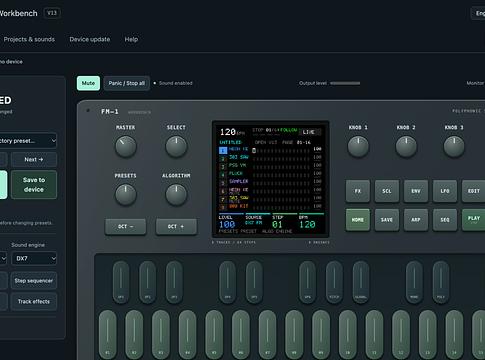
Task: Select the EDIT pad button
Action: [473, 191]
